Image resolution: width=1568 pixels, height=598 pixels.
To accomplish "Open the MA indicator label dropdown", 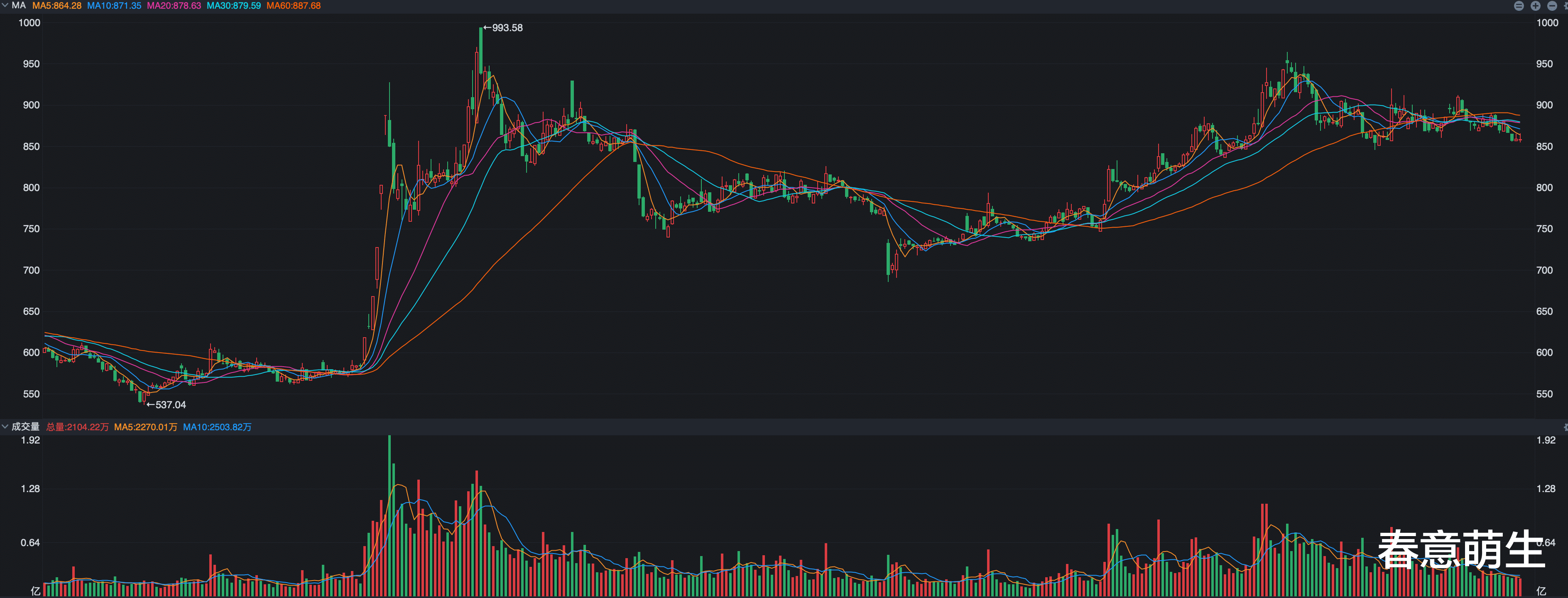I will point(19,5).
